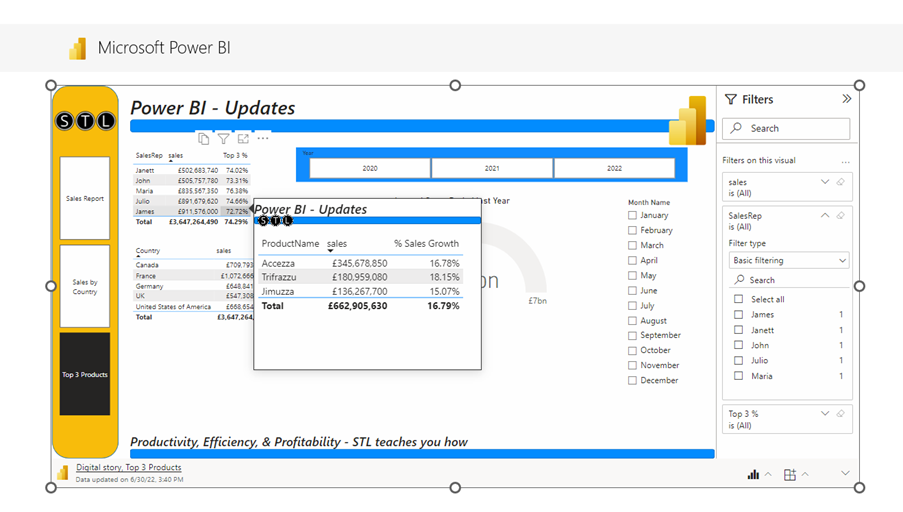903x512 pixels.
Task: Open the Basic filtering type dropdown
Action: tap(788, 260)
